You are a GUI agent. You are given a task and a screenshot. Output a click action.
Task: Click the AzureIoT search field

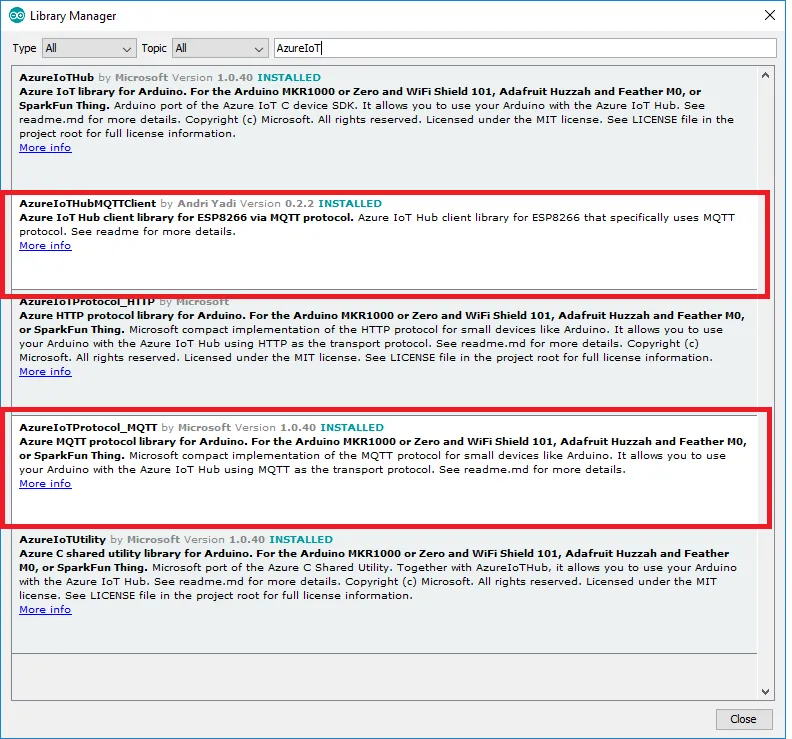525,48
